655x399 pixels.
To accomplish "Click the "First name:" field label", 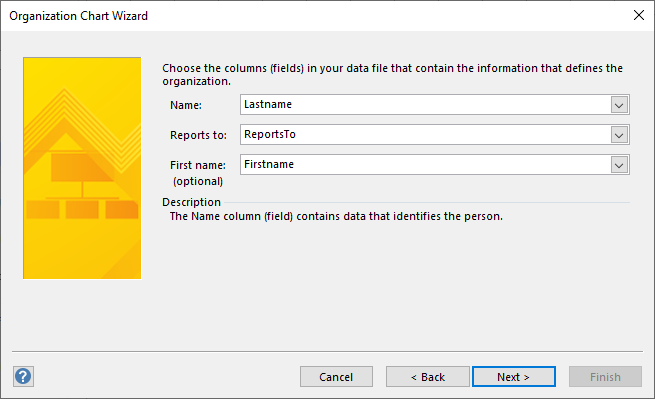I will click(198, 165).
